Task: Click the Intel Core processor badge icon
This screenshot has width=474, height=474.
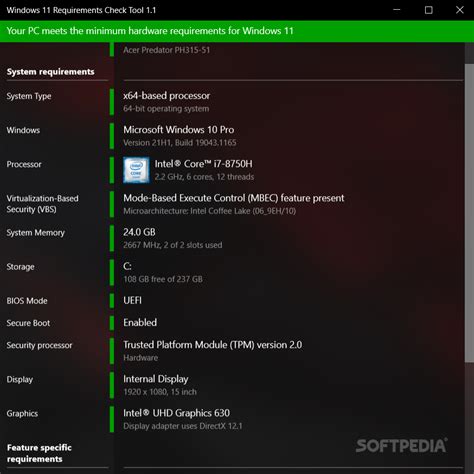Action: click(x=136, y=170)
